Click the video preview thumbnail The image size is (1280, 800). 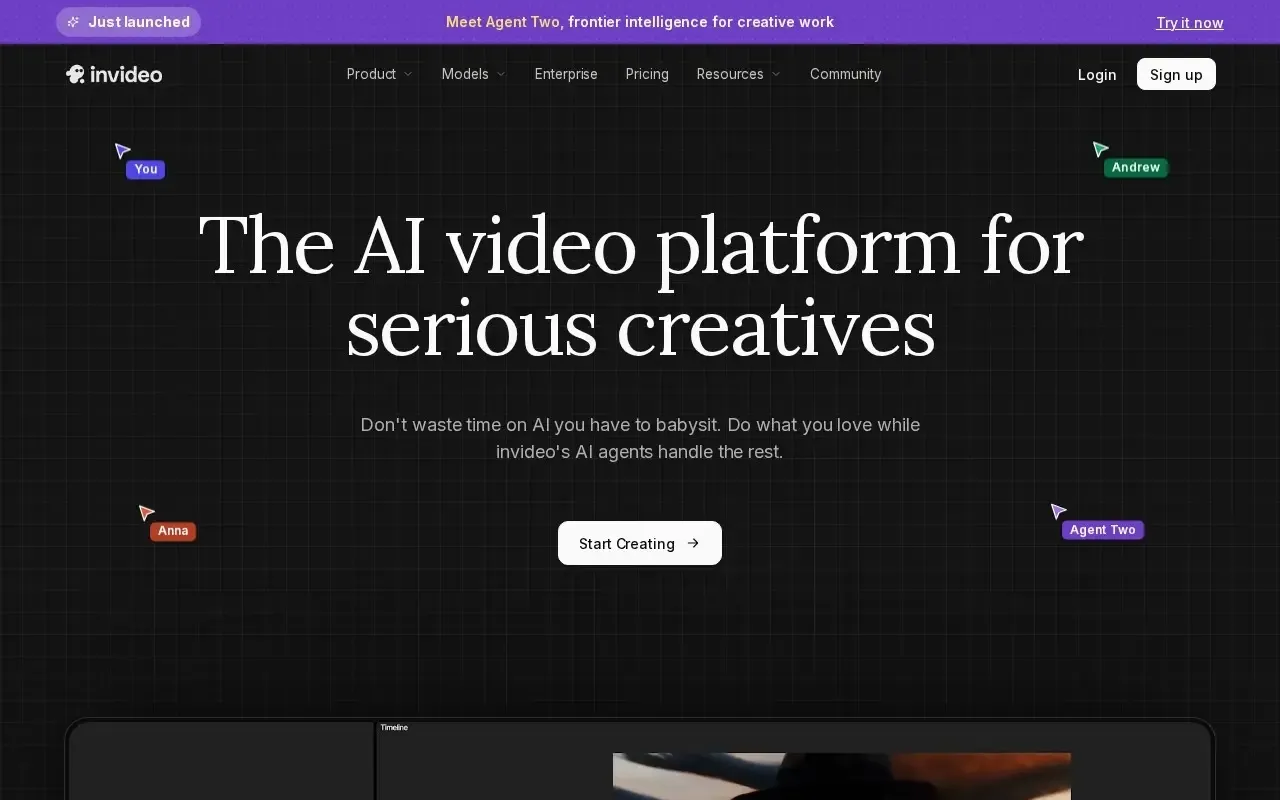click(x=842, y=776)
